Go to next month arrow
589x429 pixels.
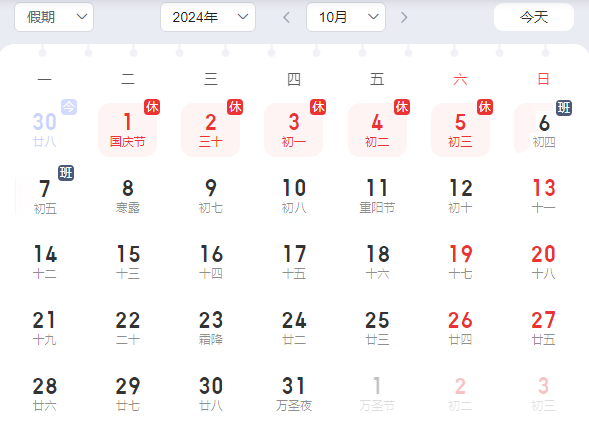(x=404, y=17)
